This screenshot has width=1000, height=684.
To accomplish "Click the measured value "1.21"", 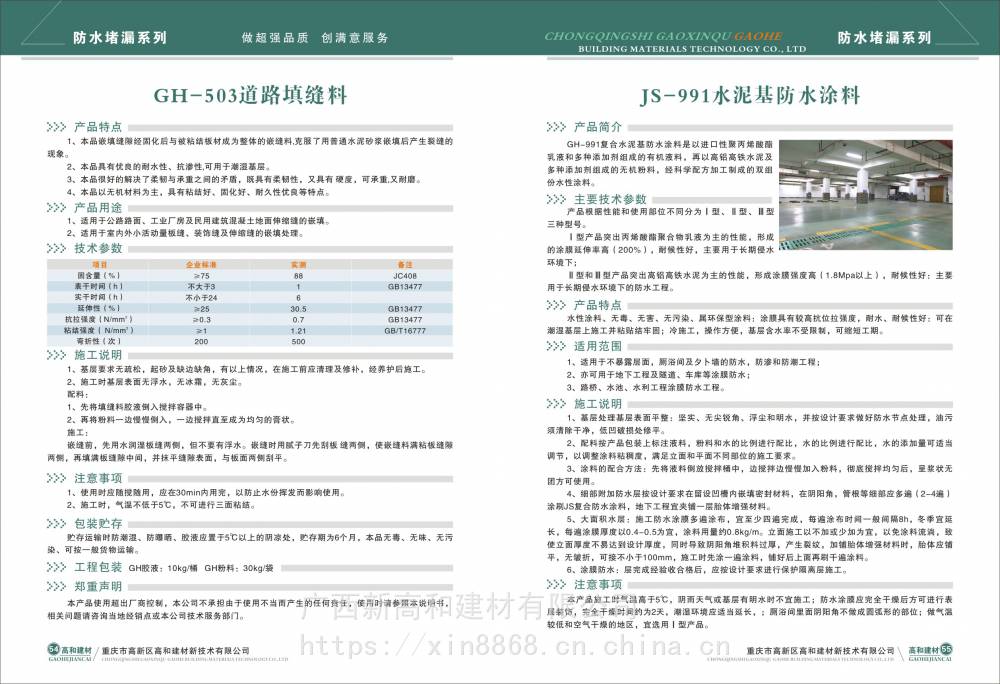I will coord(298,330).
